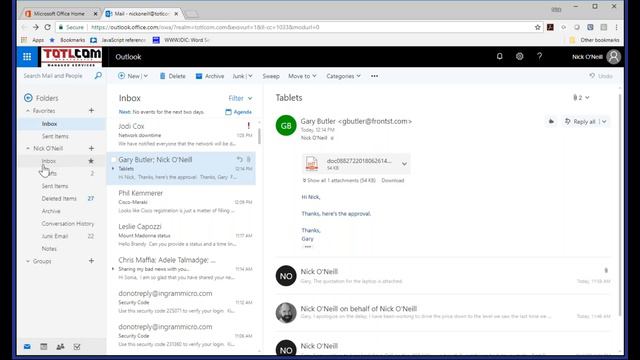
Task: Go forward in browser history
Action: [x=36, y=27]
